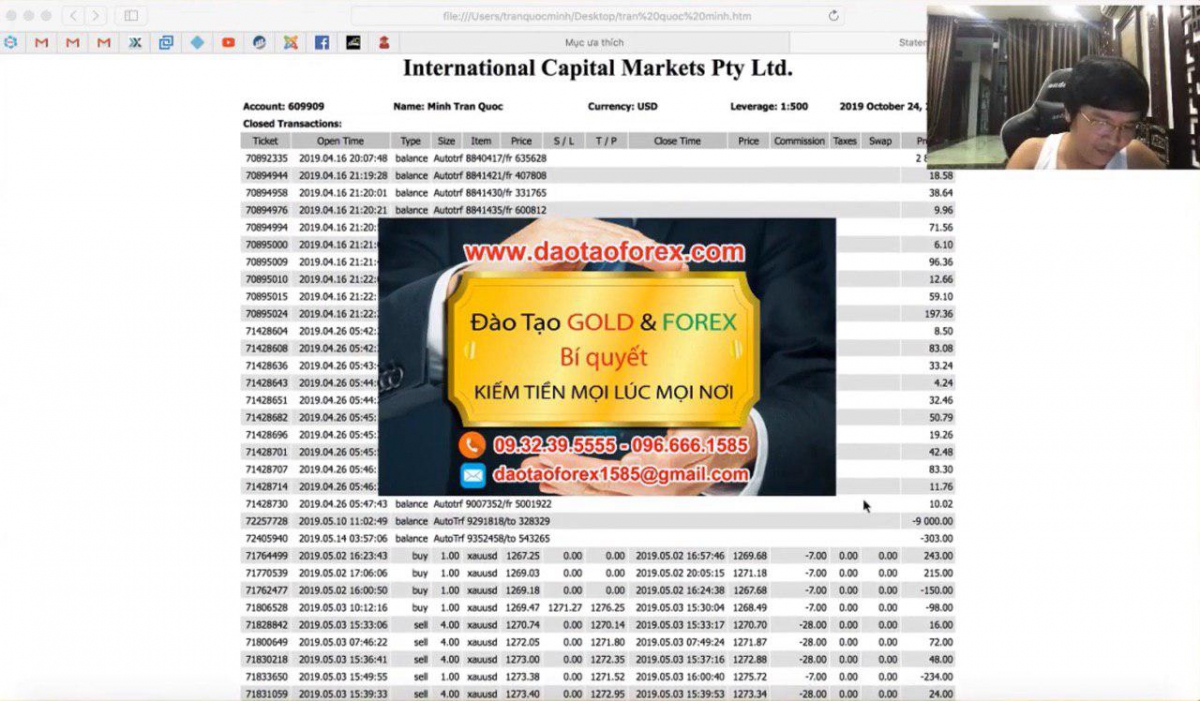The image size is (1200, 701).
Task: Click the open time '2019.04.16 21:20:21'
Action: (x=343, y=210)
